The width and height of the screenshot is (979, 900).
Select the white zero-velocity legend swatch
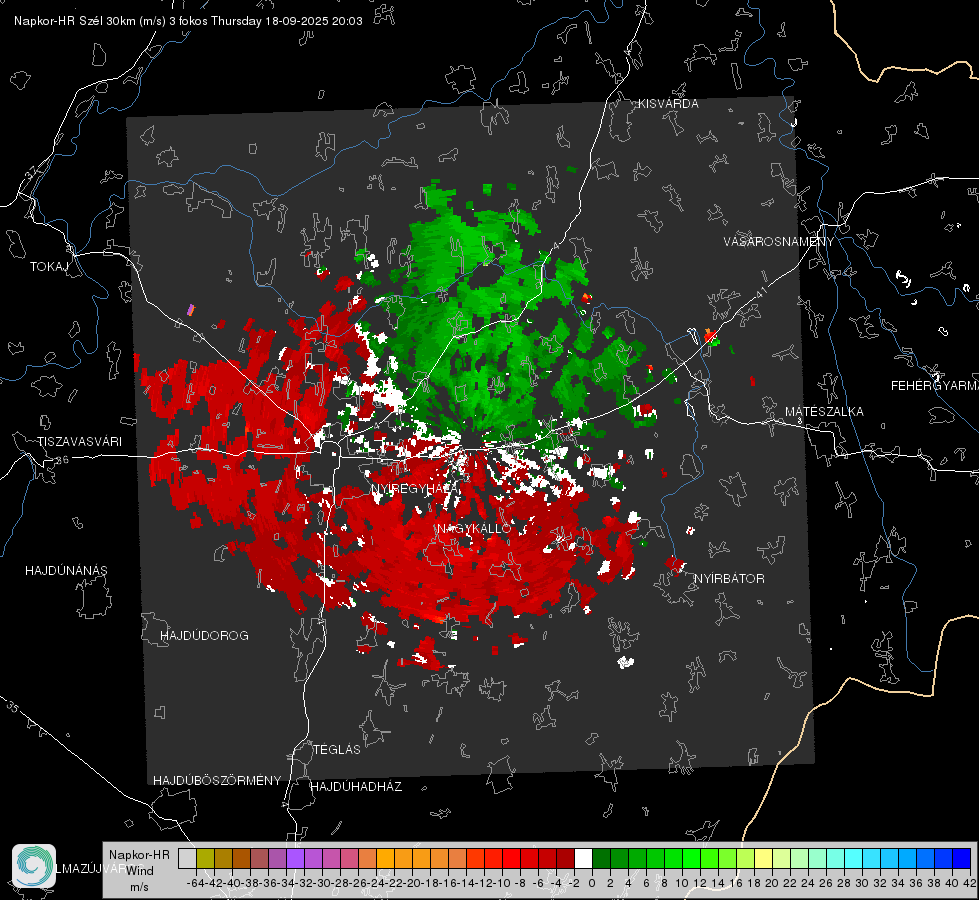(x=583, y=858)
